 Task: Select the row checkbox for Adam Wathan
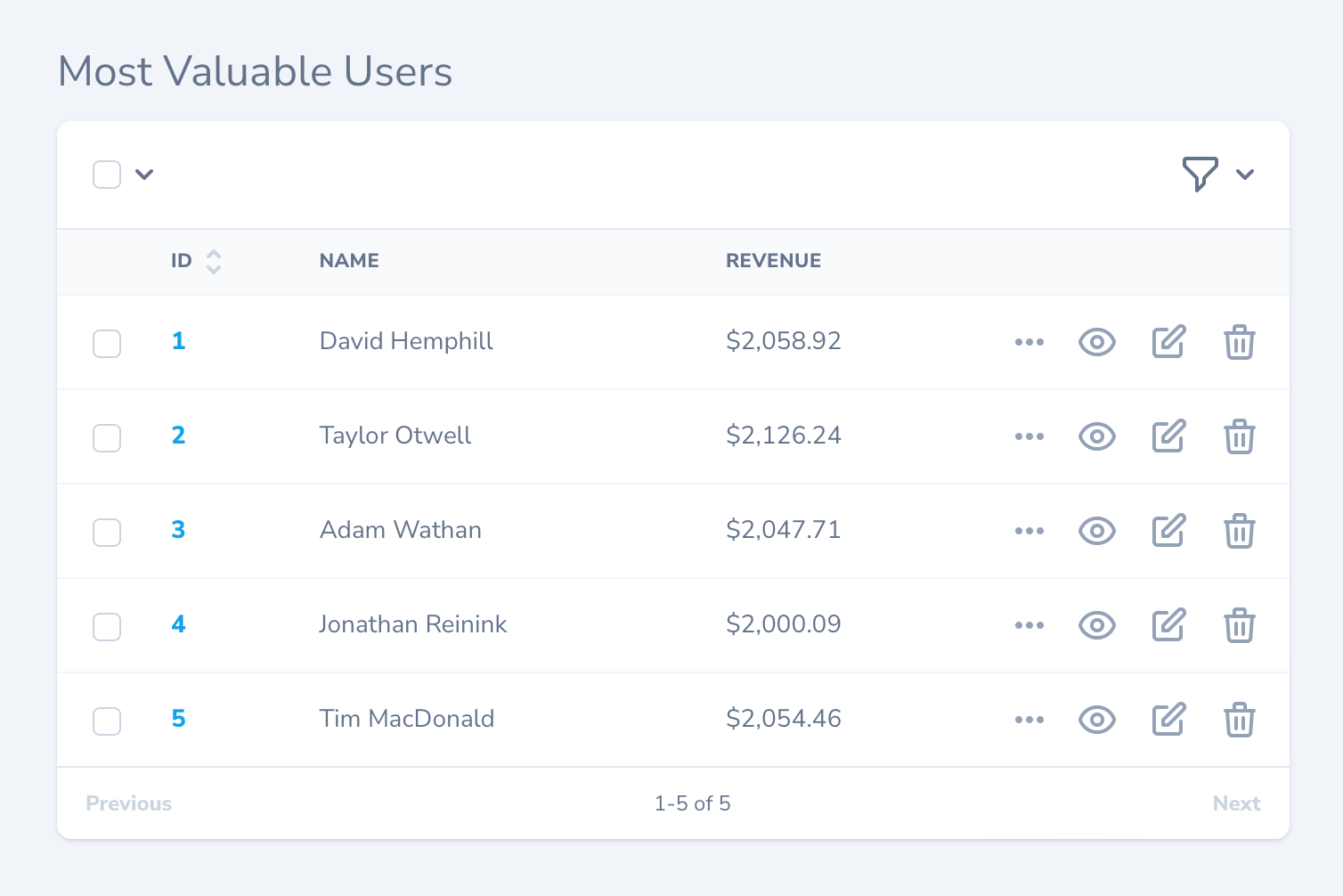coord(107,532)
